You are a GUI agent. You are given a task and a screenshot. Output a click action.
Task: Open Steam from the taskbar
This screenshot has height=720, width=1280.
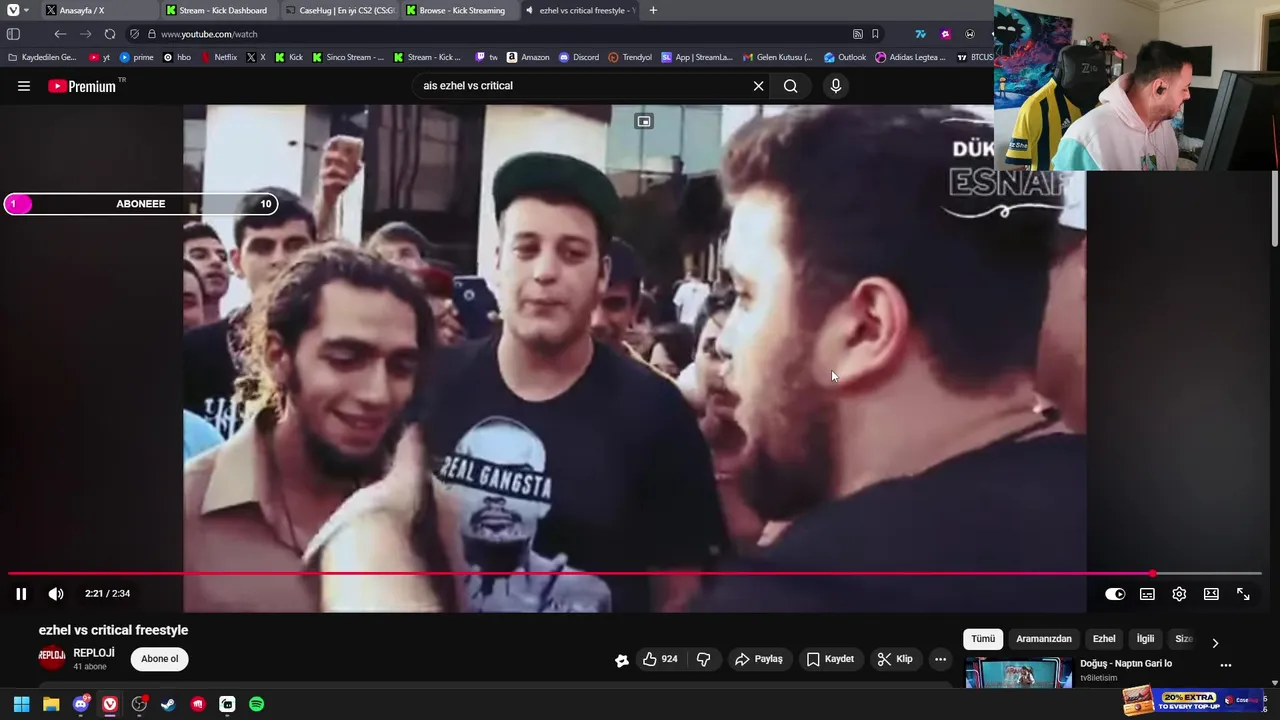coord(168,704)
